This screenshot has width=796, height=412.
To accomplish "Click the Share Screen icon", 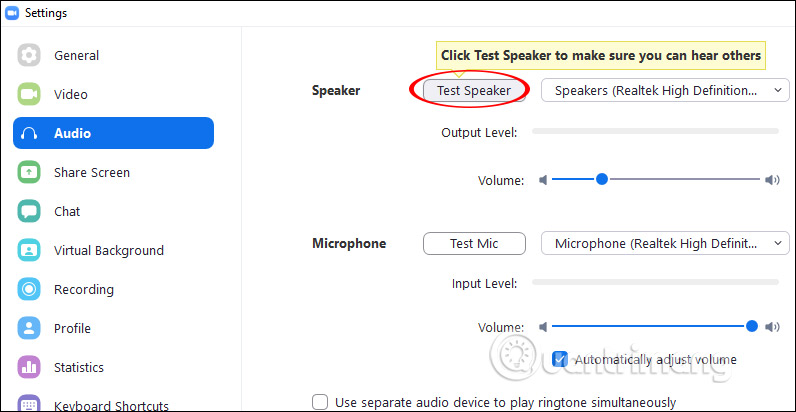I will (29, 172).
